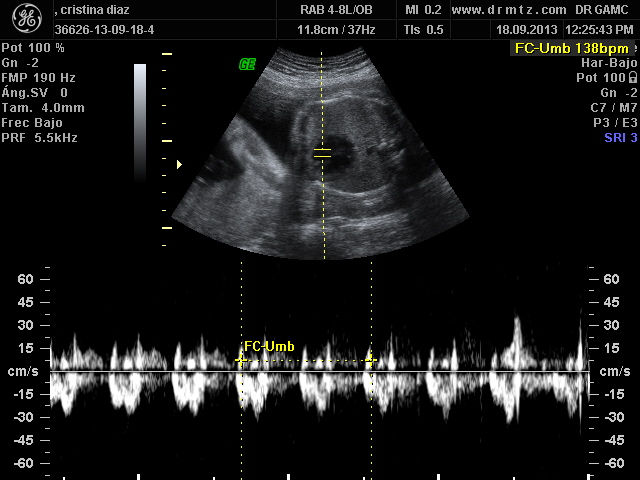Click the focal zone arrow marker
This screenshot has height=480, width=640.
pyautogui.click(x=179, y=164)
